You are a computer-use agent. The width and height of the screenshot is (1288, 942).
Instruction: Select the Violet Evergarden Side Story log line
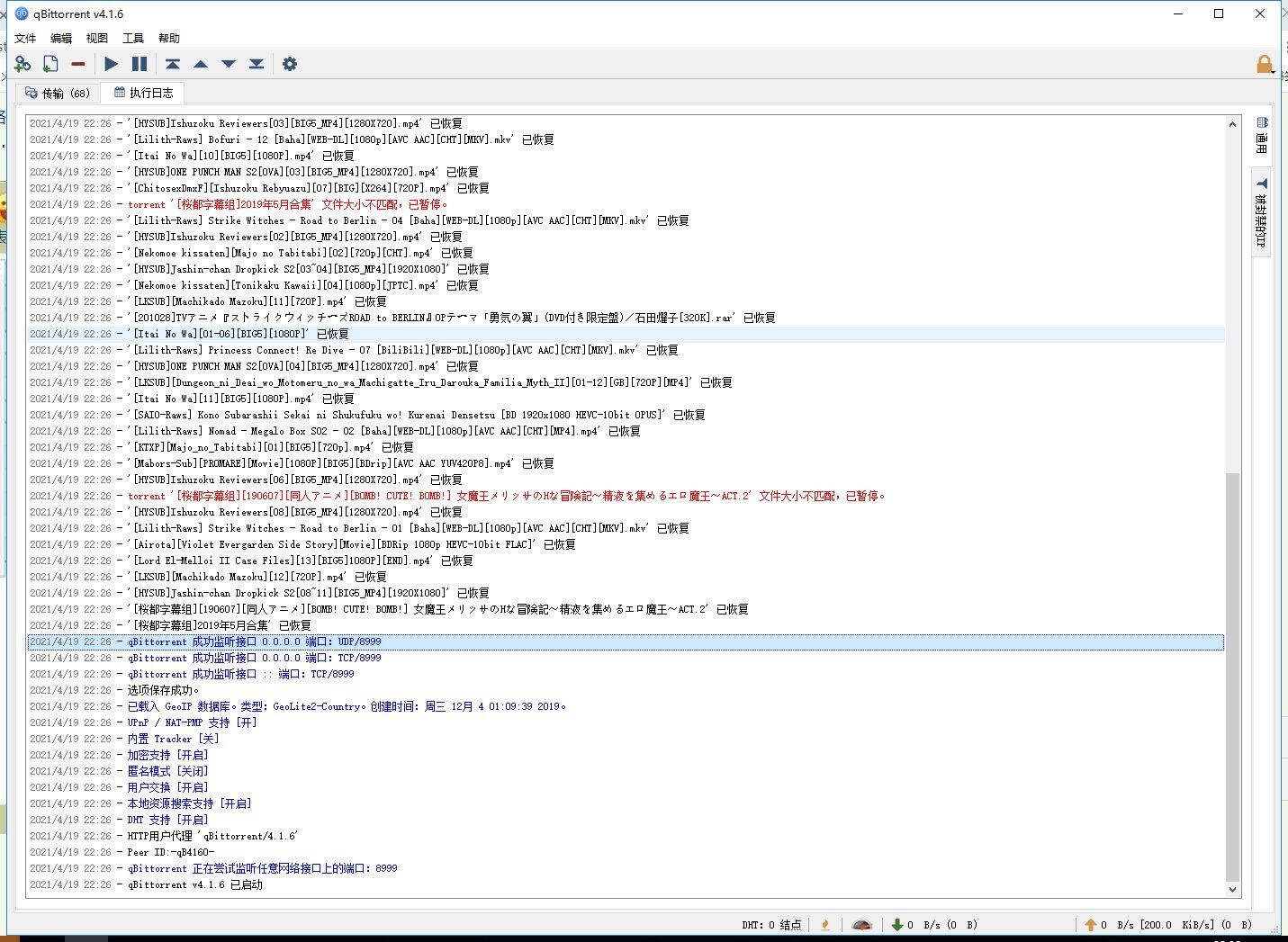(626, 544)
